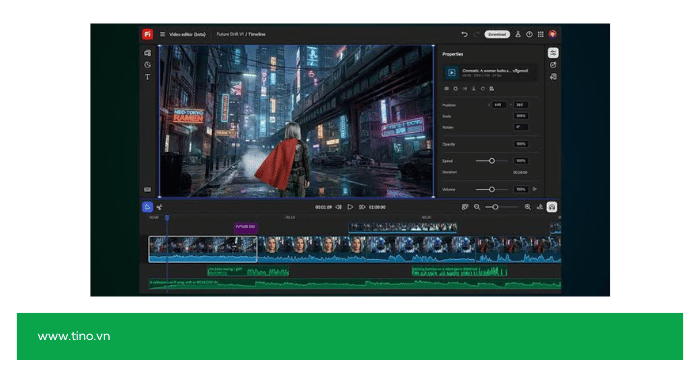Viewport: 700px width, 375px height.
Task: Click the fourth clip action icon under clip name
Action: (x=474, y=88)
